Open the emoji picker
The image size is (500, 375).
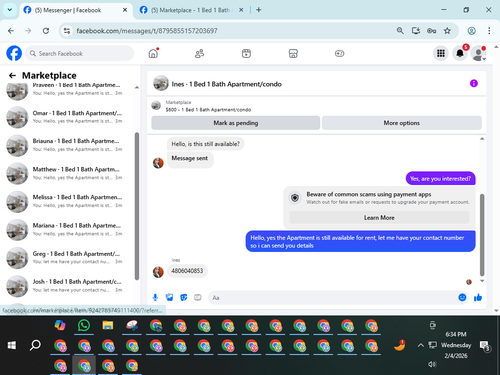pyautogui.click(x=462, y=297)
